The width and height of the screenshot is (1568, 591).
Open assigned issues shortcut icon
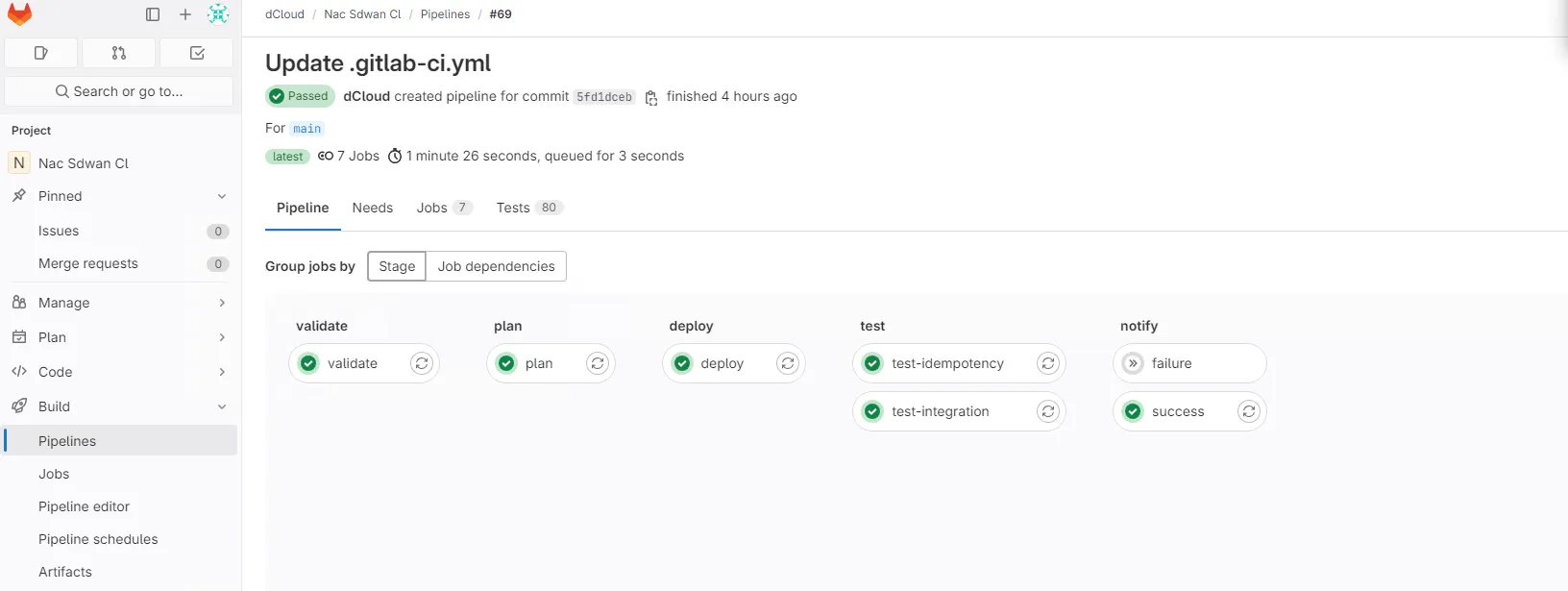[40, 53]
